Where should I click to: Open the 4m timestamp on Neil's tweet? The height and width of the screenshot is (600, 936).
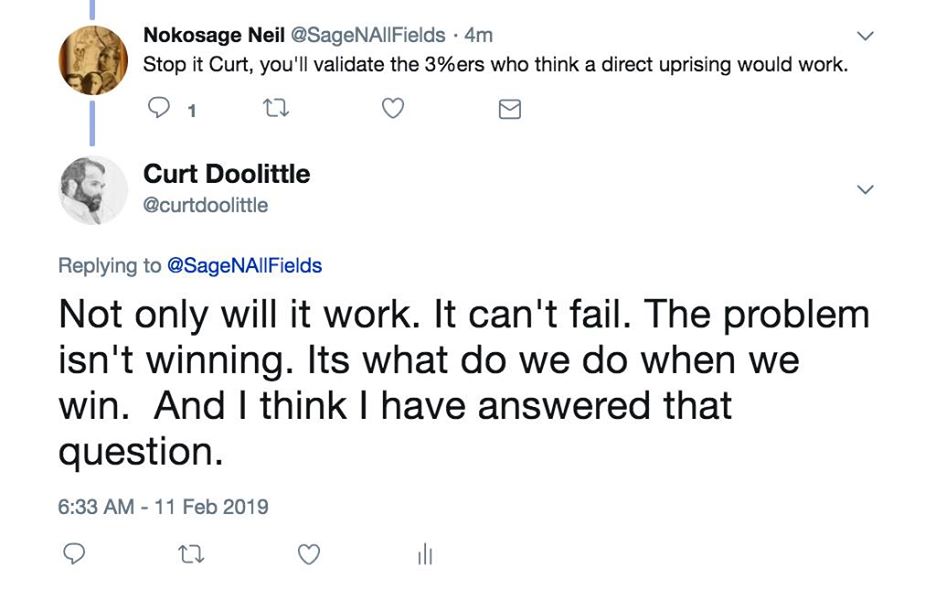pos(479,35)
